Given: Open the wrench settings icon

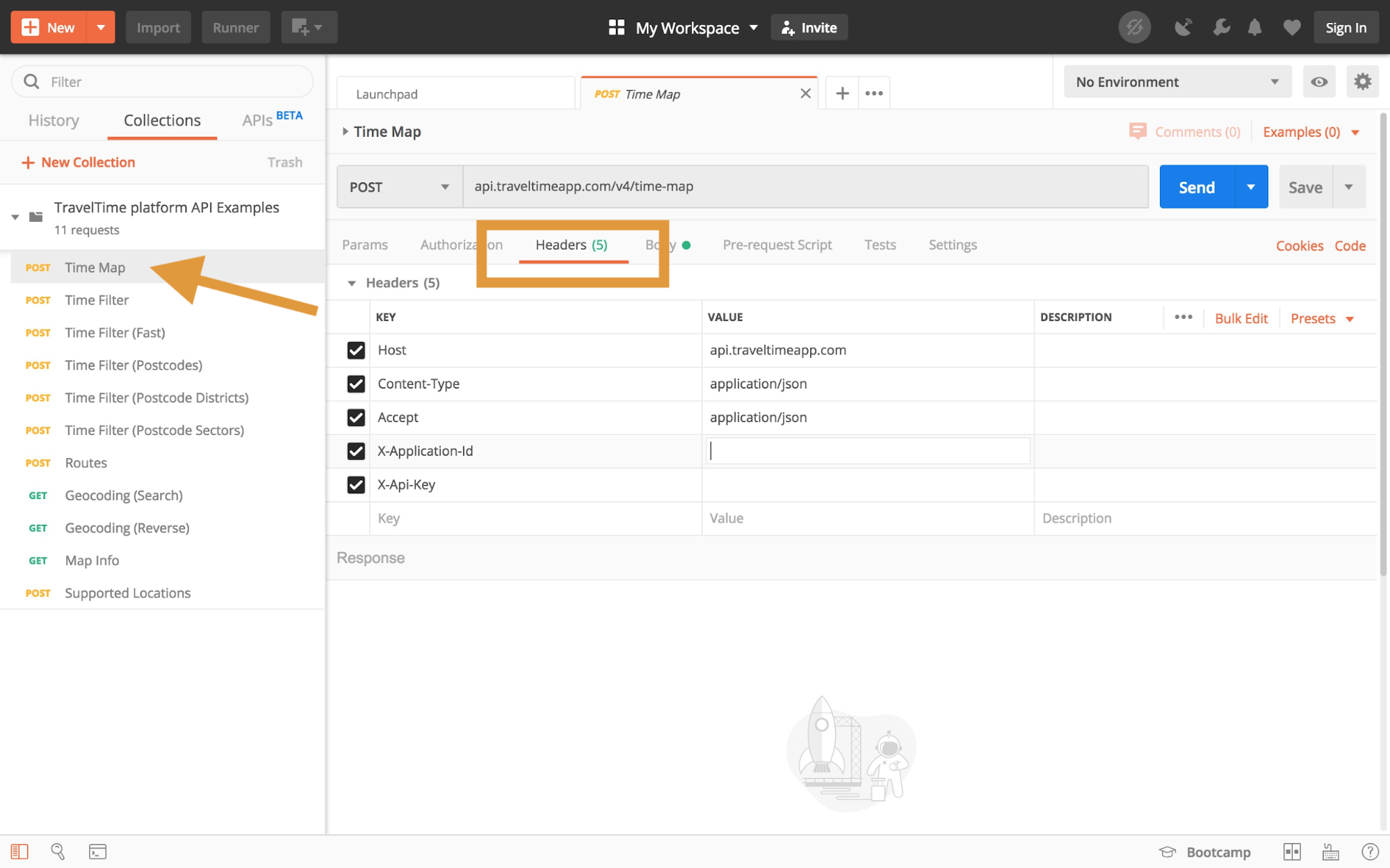Looking at the screenshot, I should (x=1220, y=27).
